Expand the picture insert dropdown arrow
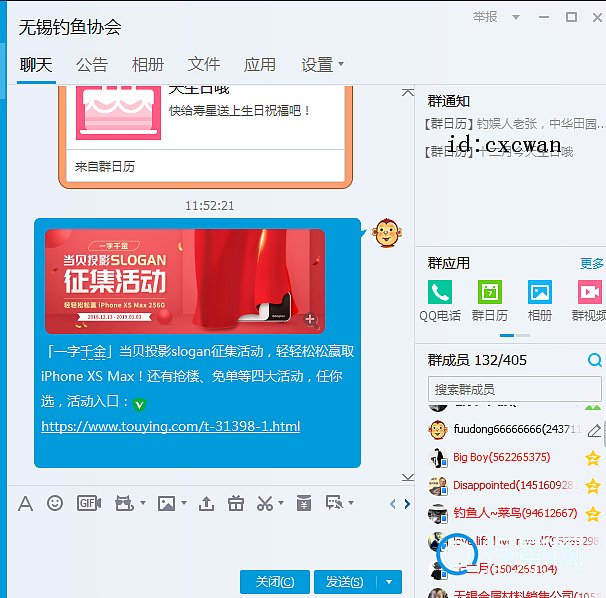606x598 pixels. pyautogui.click(x=184, y=503)
